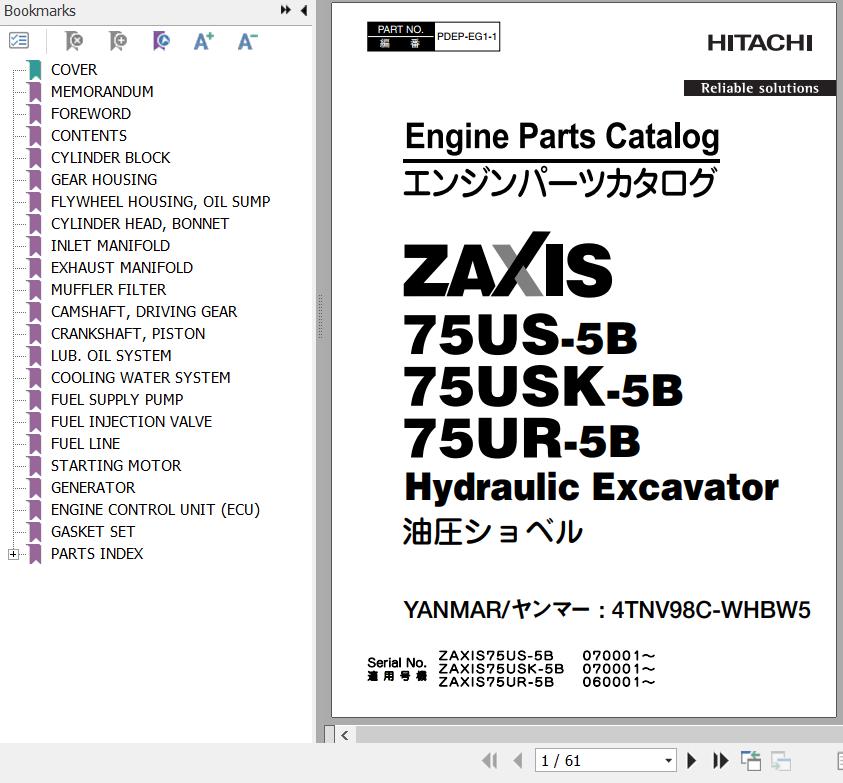Click the CONTENTS bookmark ribbon icon
843x783 pixels.
point(35,136)
